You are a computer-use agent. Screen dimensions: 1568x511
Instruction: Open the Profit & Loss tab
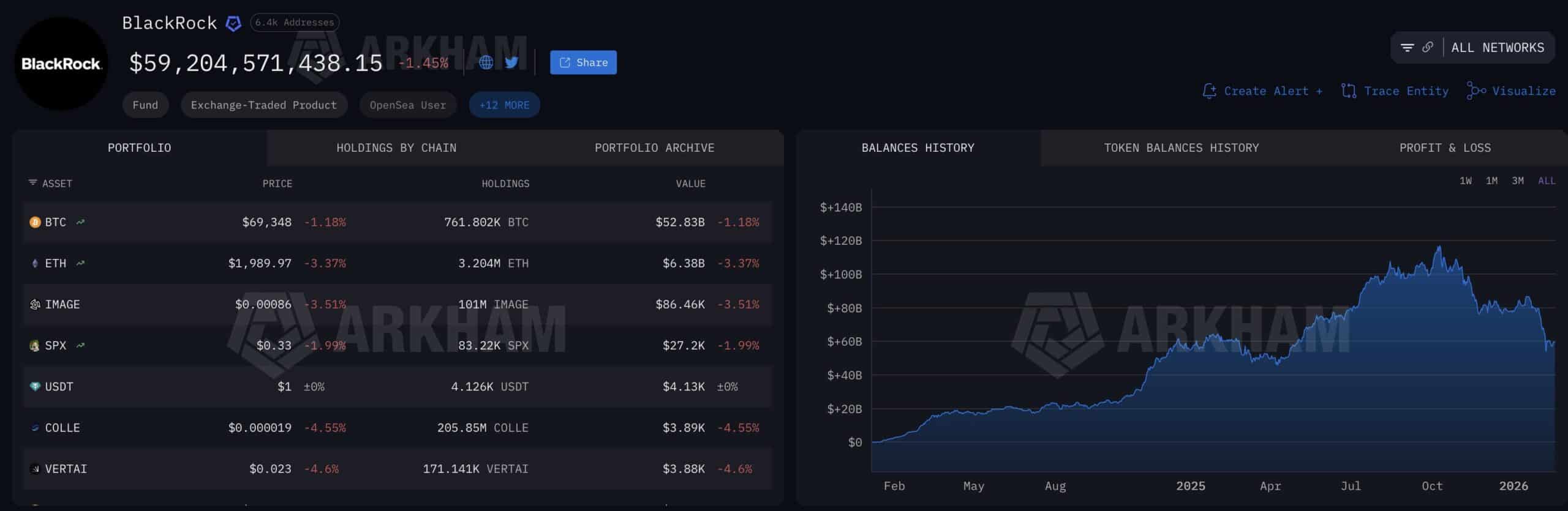click(1445, 148)
